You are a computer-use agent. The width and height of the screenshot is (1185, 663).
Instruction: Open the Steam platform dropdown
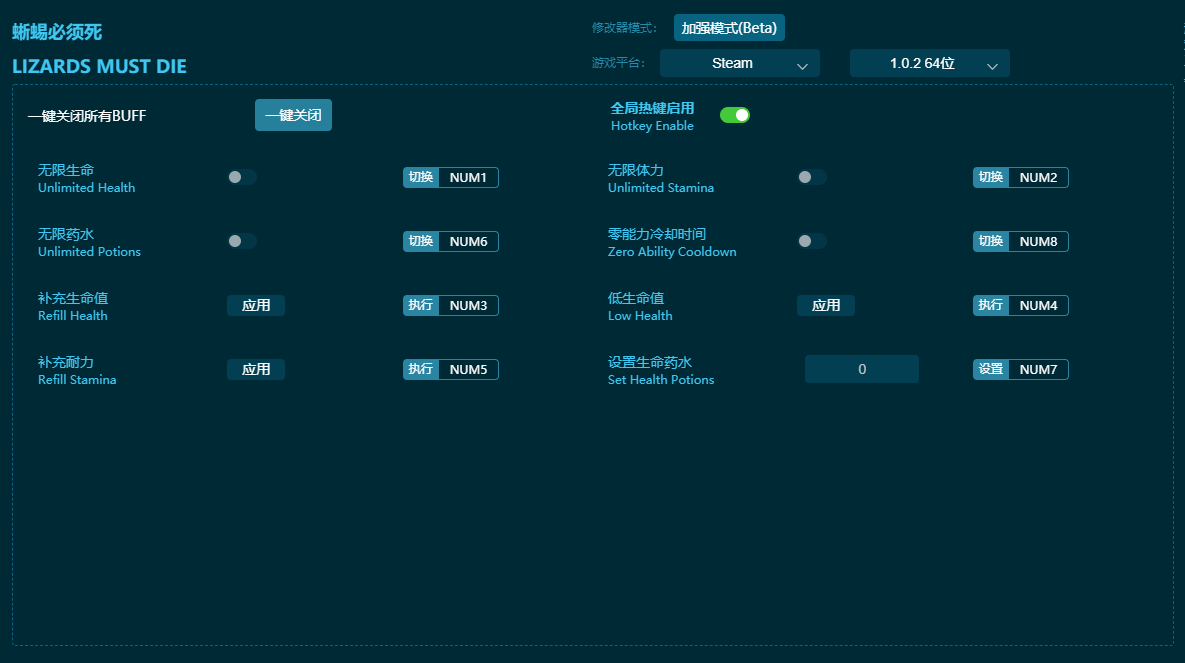click(739, 63)
